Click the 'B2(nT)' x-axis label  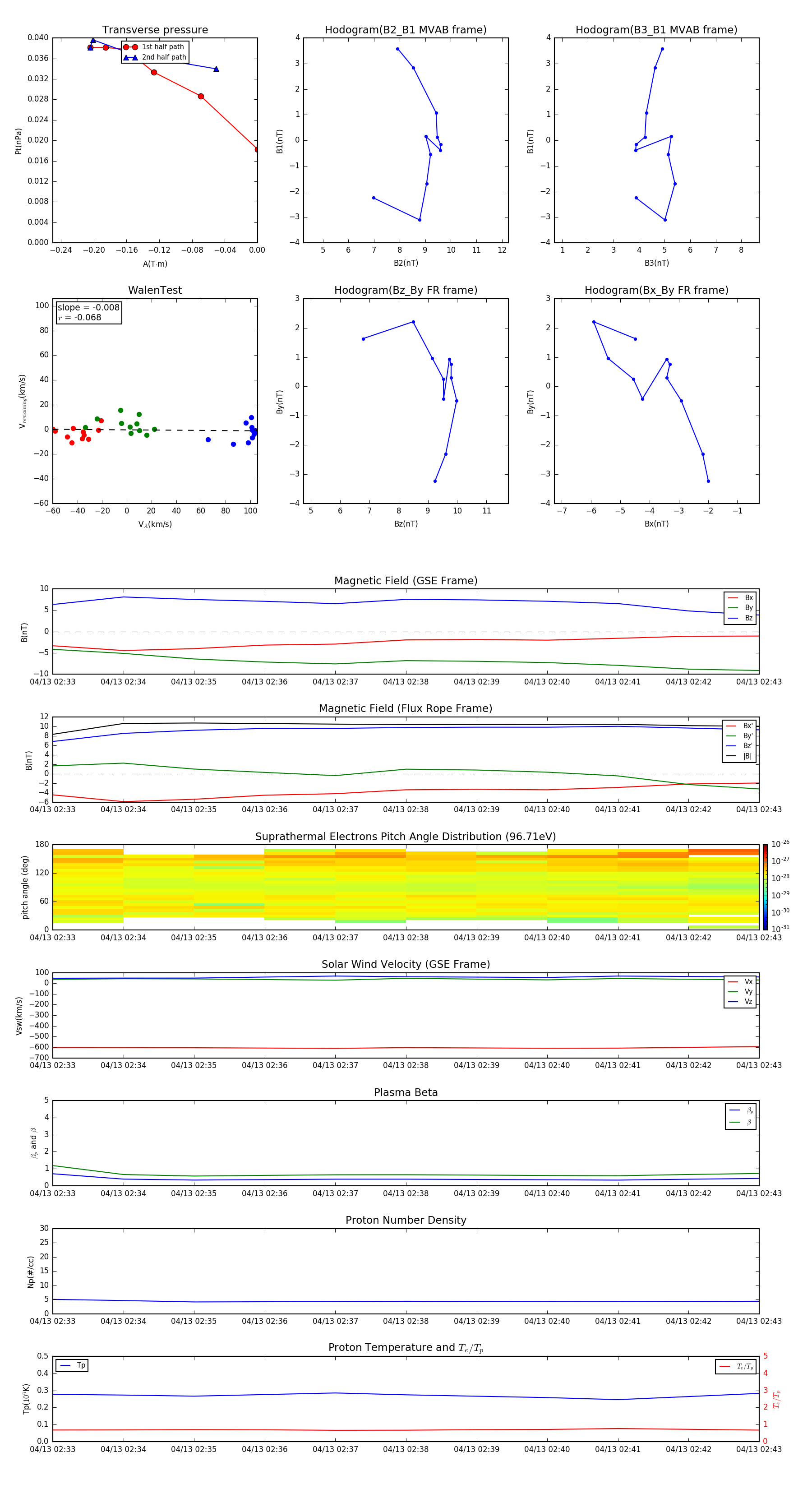tap(406, 263)
